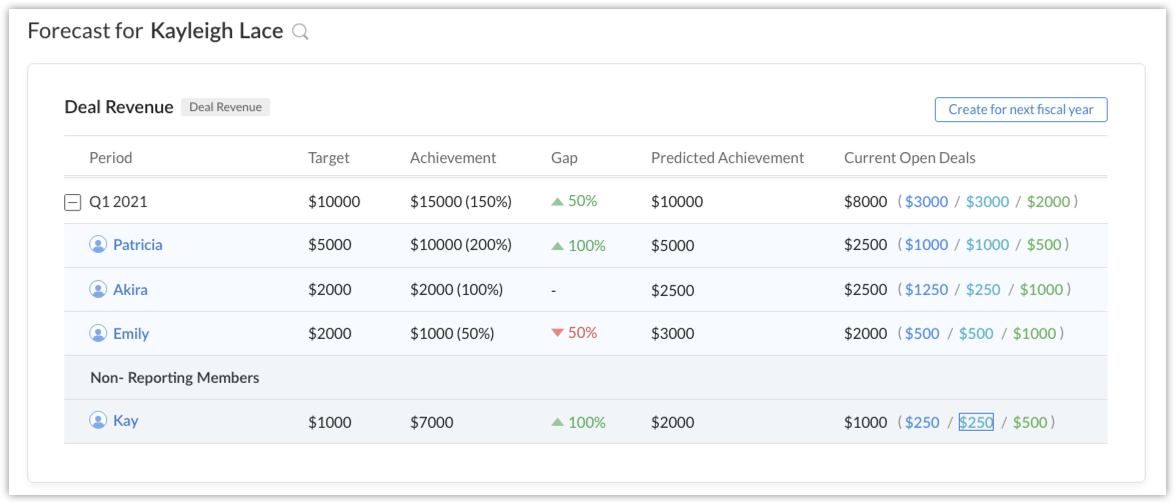This screenshot has width=1175, height=504.
Task: Click Akira's user avatar icon
Action: [98, 289]
